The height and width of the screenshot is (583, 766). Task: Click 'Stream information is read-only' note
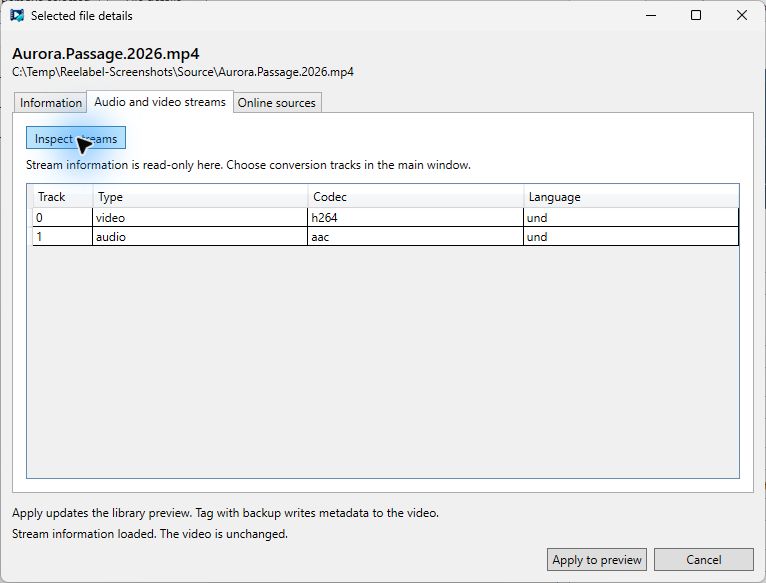tap(248, 165)
